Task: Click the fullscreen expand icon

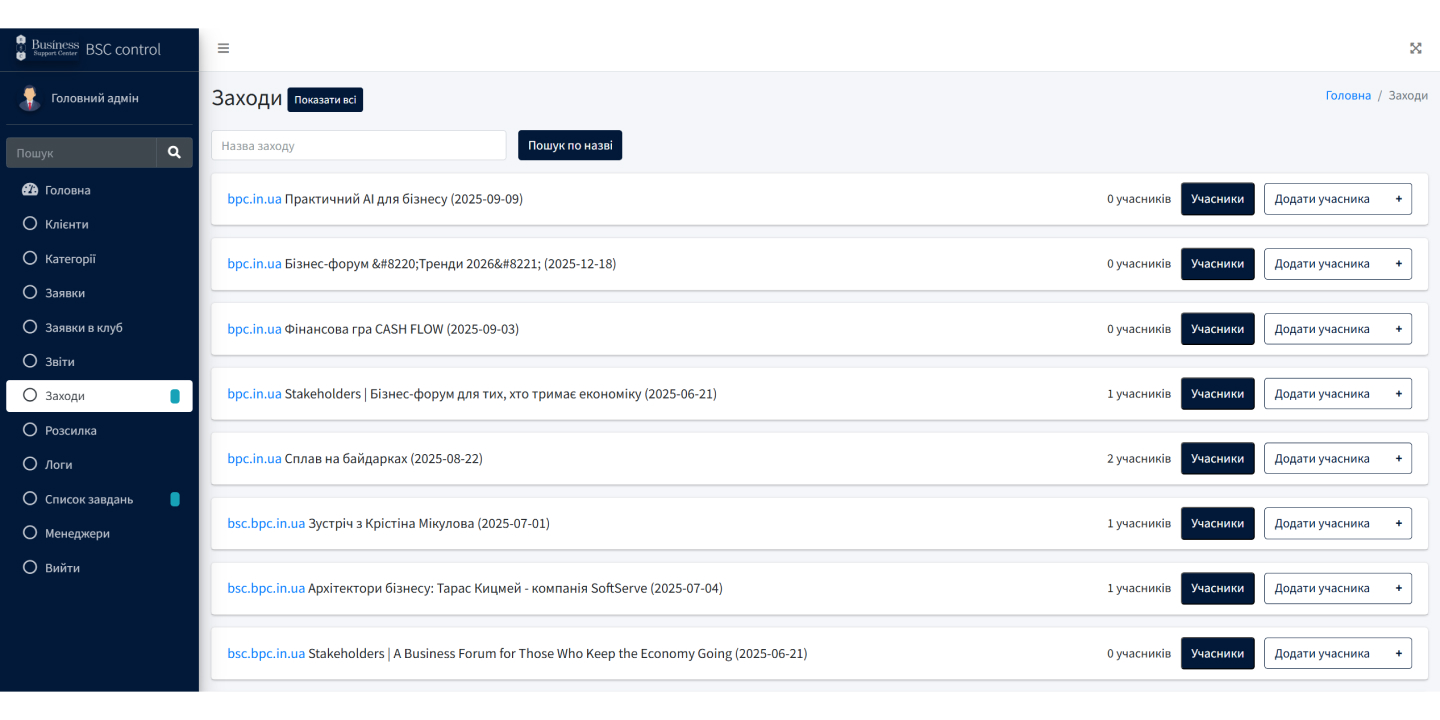Action: coord(1415,48)
